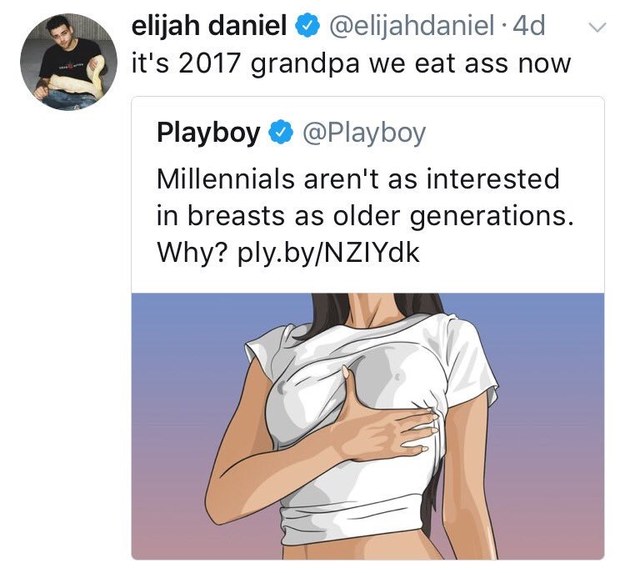
Task: Click the @Playboy handle
Action: point(364,133)
